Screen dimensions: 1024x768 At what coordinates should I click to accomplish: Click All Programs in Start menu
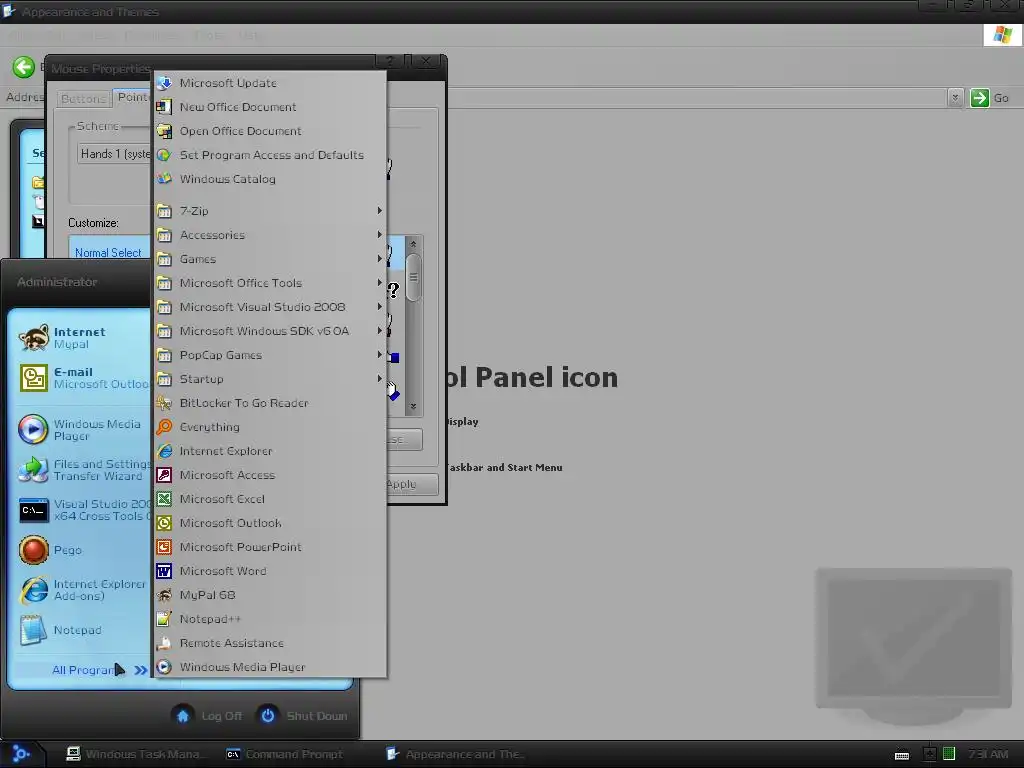pos(83,670)
